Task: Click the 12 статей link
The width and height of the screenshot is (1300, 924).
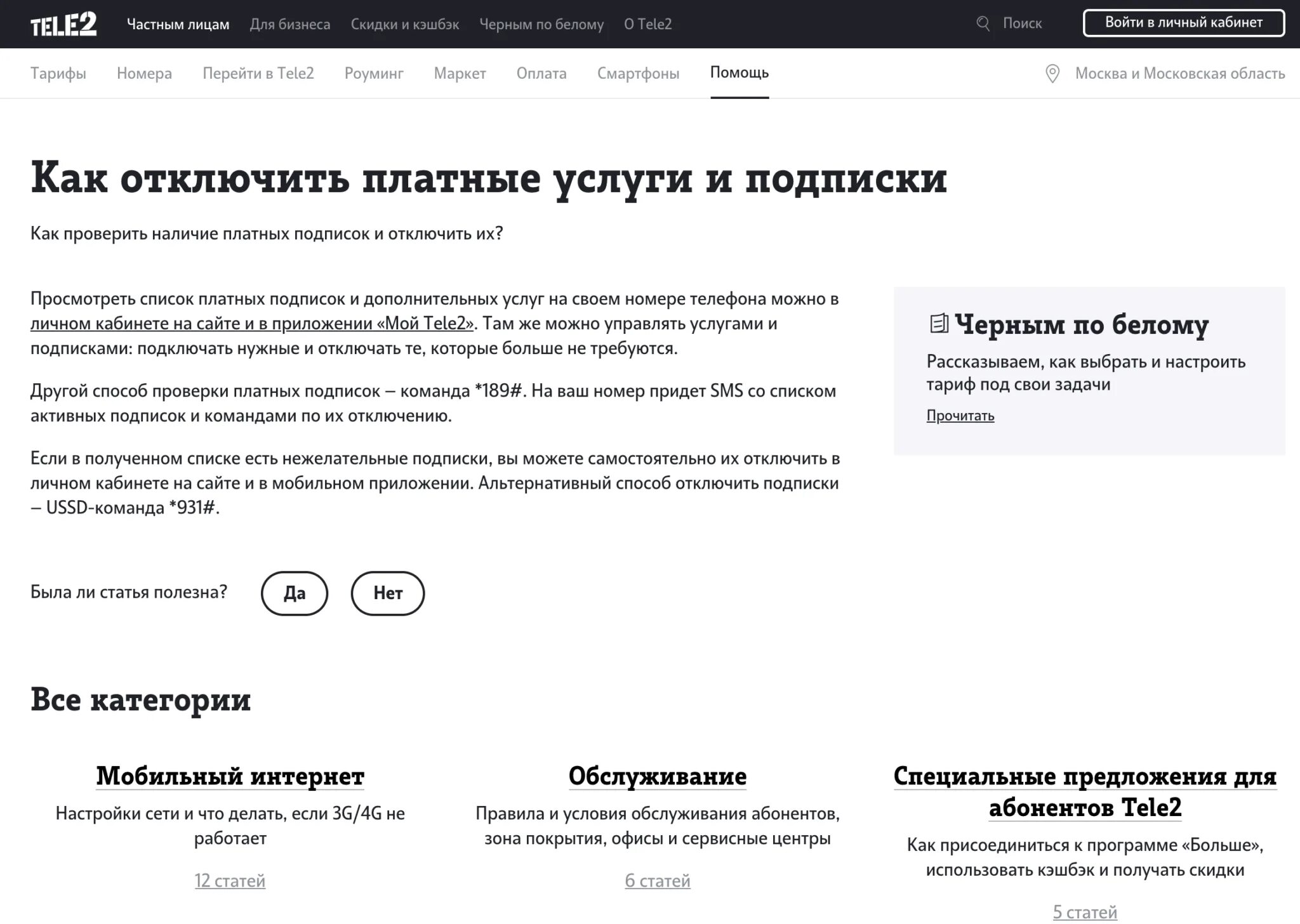Action: point(230,881)
